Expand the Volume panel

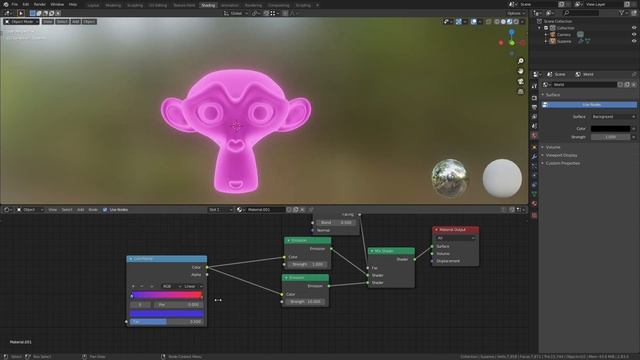(x=553, y=147)
